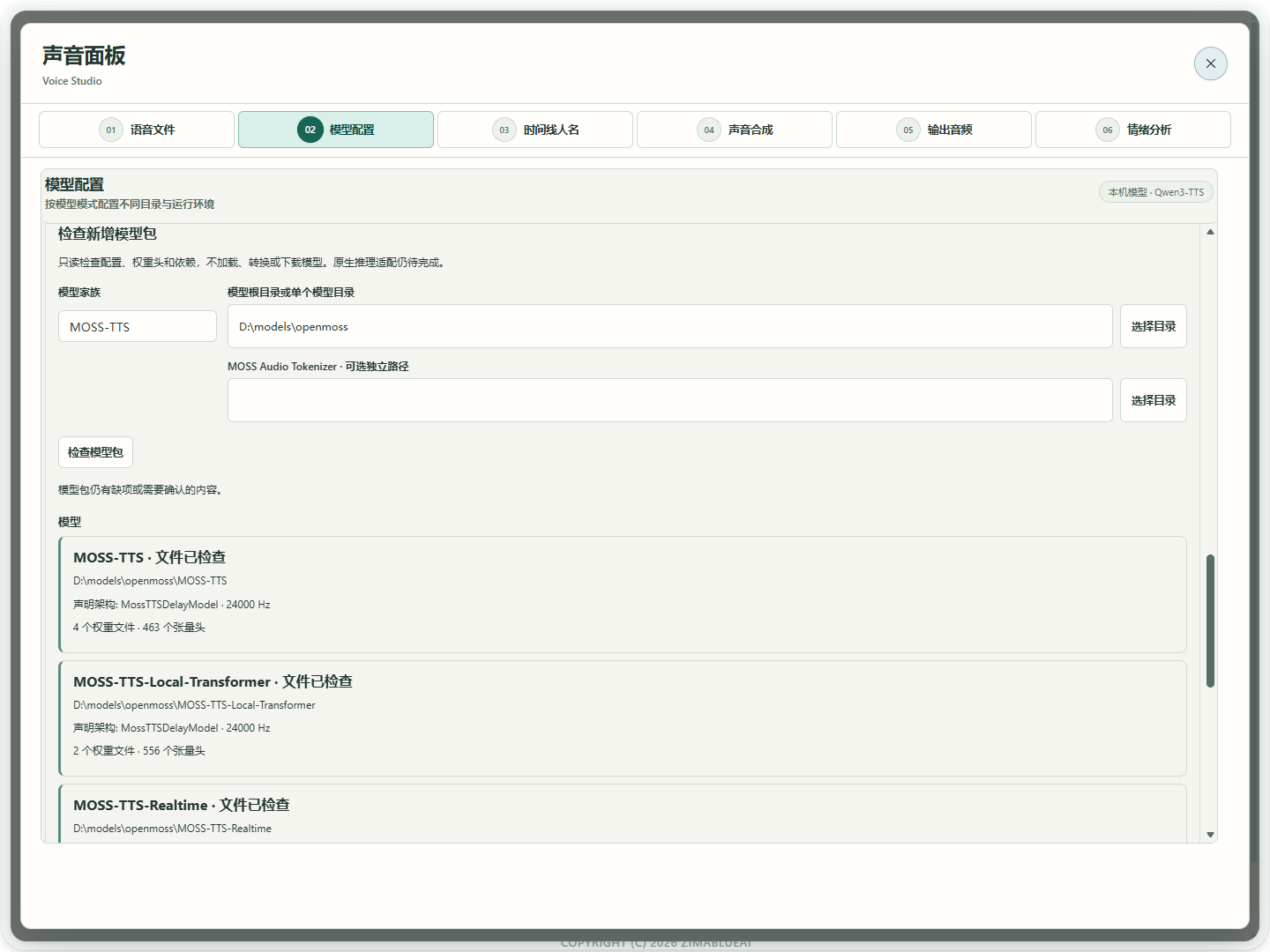Screen dimensions: 1270x952
Task: Click the path D:\models\openmoss\MOSS-TTS
Action: pyautogui.click(x=150, y=581)
